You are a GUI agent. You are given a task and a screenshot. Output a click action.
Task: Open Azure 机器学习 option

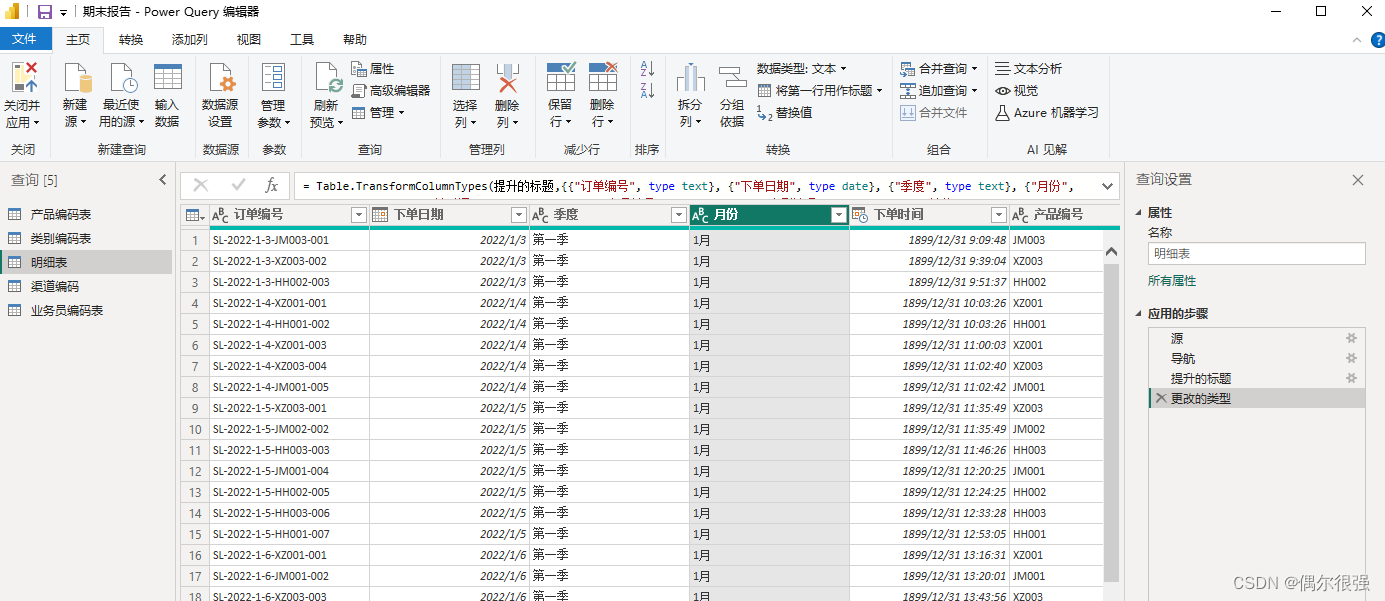1047,113
